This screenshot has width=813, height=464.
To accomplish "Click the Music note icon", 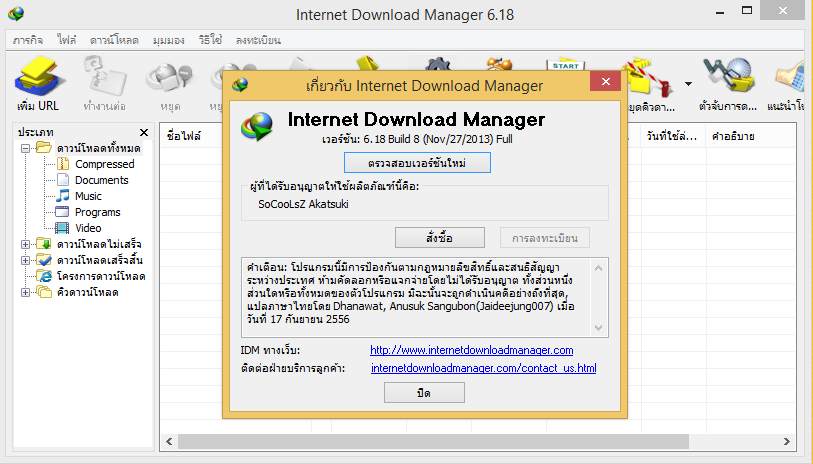I will pos(63,196).
